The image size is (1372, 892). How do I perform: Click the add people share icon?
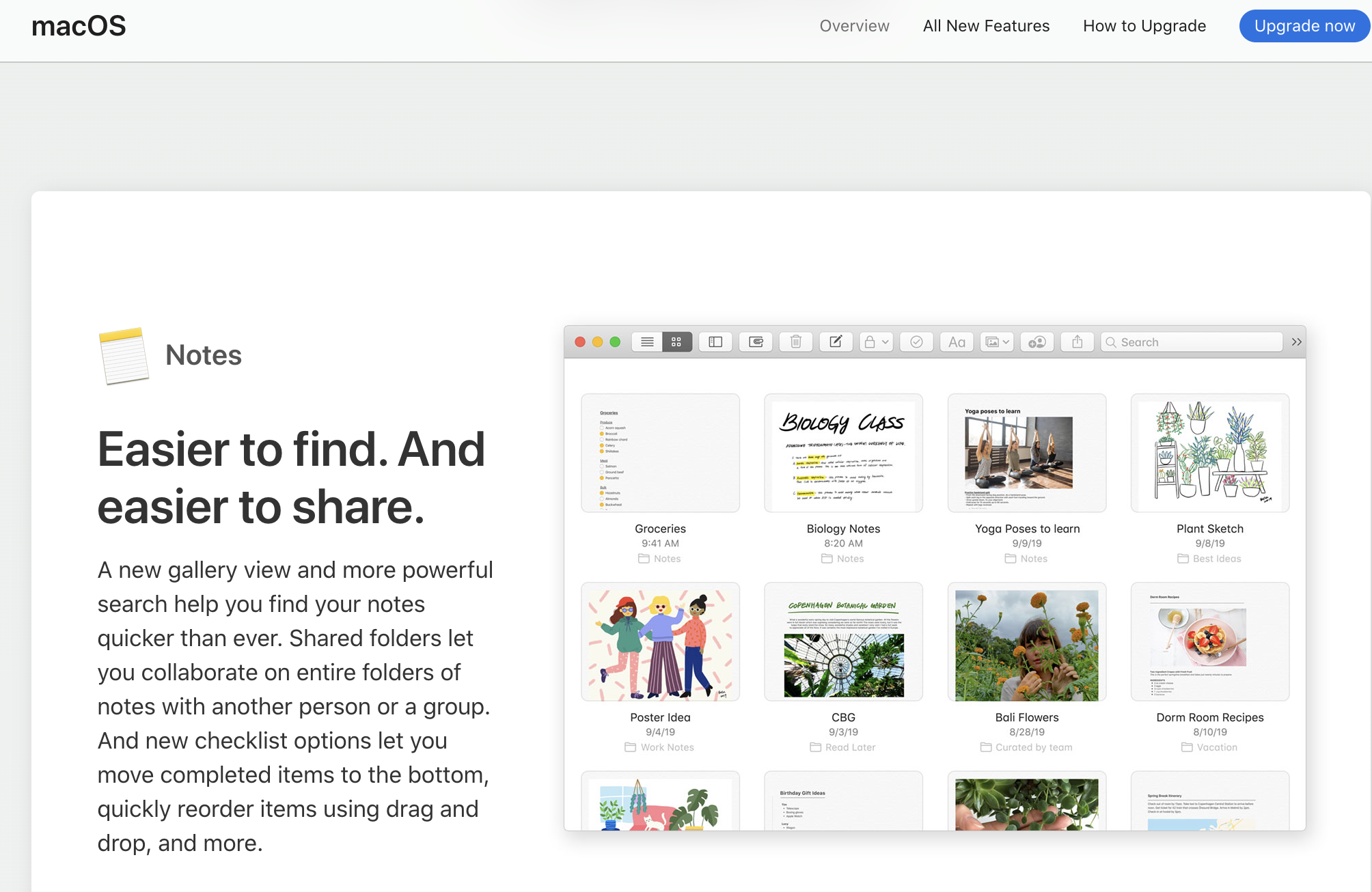pos(1037,342)
